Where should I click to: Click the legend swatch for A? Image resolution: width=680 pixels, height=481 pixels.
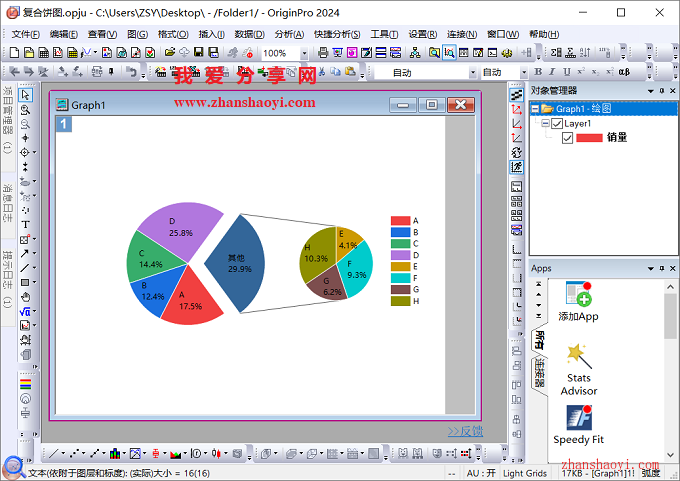[x=400, y=221]
